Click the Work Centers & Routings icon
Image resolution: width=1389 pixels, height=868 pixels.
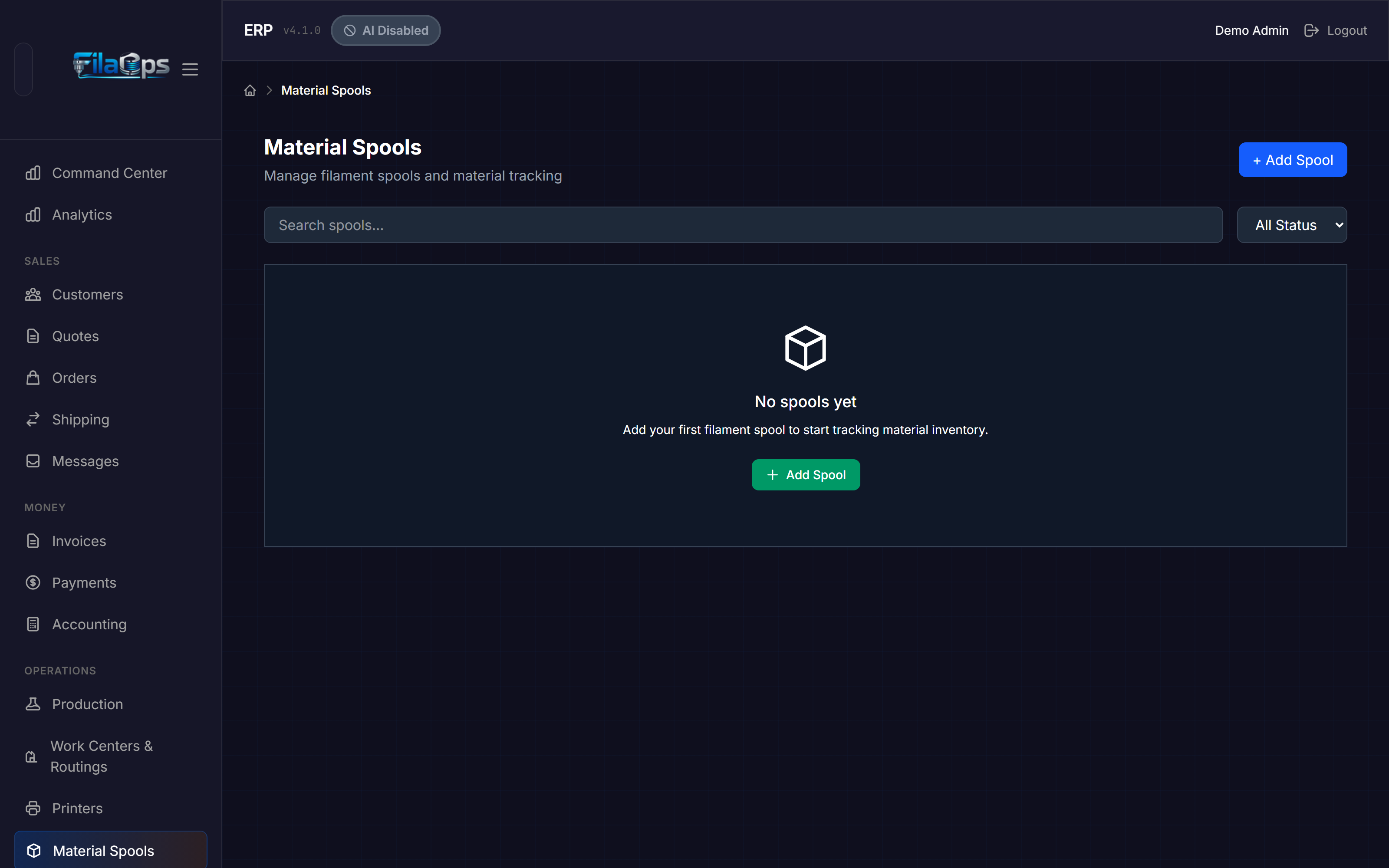click(32, 756)
